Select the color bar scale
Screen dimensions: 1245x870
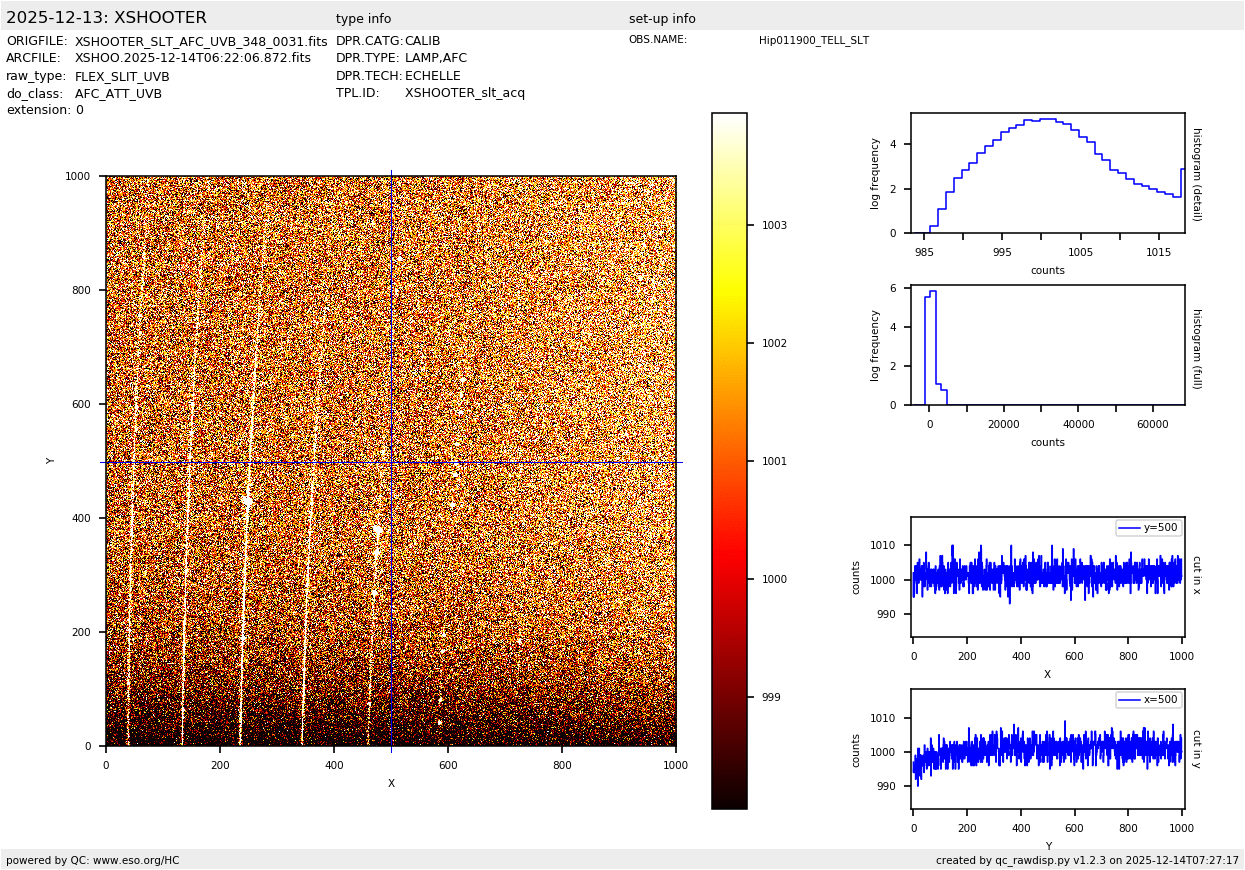(729, 460)
